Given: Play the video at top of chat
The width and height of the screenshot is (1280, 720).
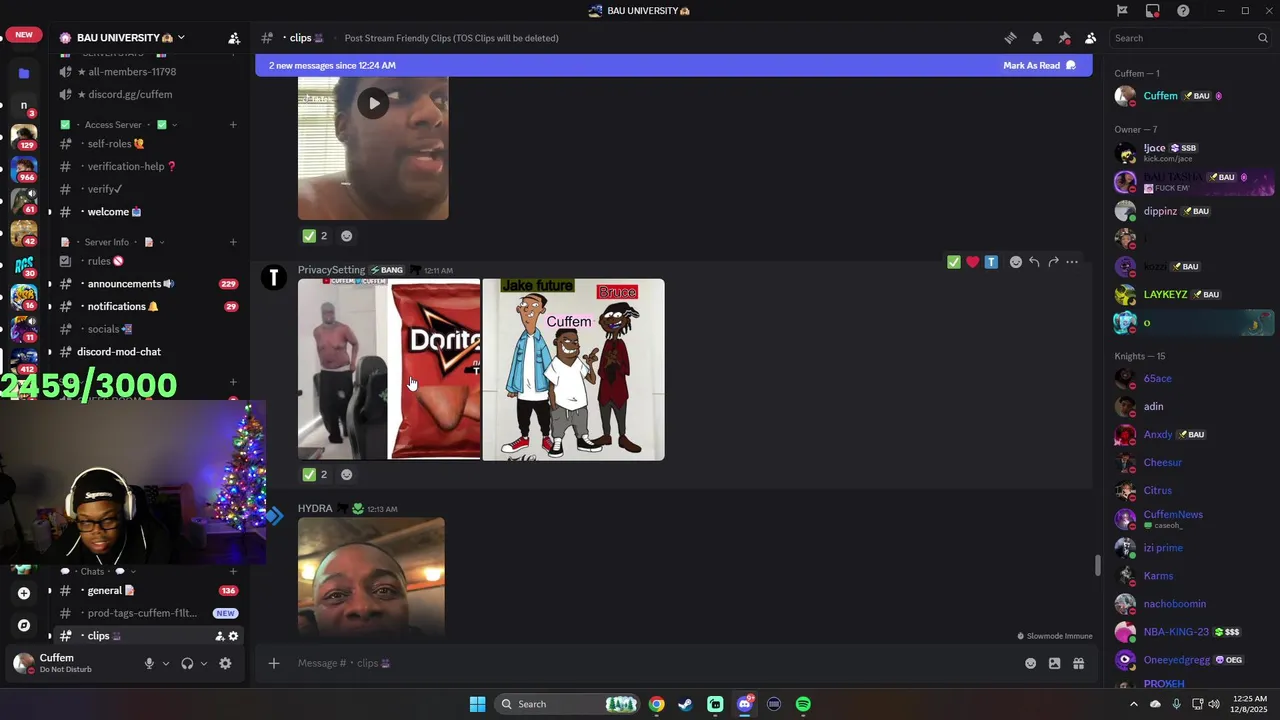Looking at the screenshot, I should [x=373, y=103].
